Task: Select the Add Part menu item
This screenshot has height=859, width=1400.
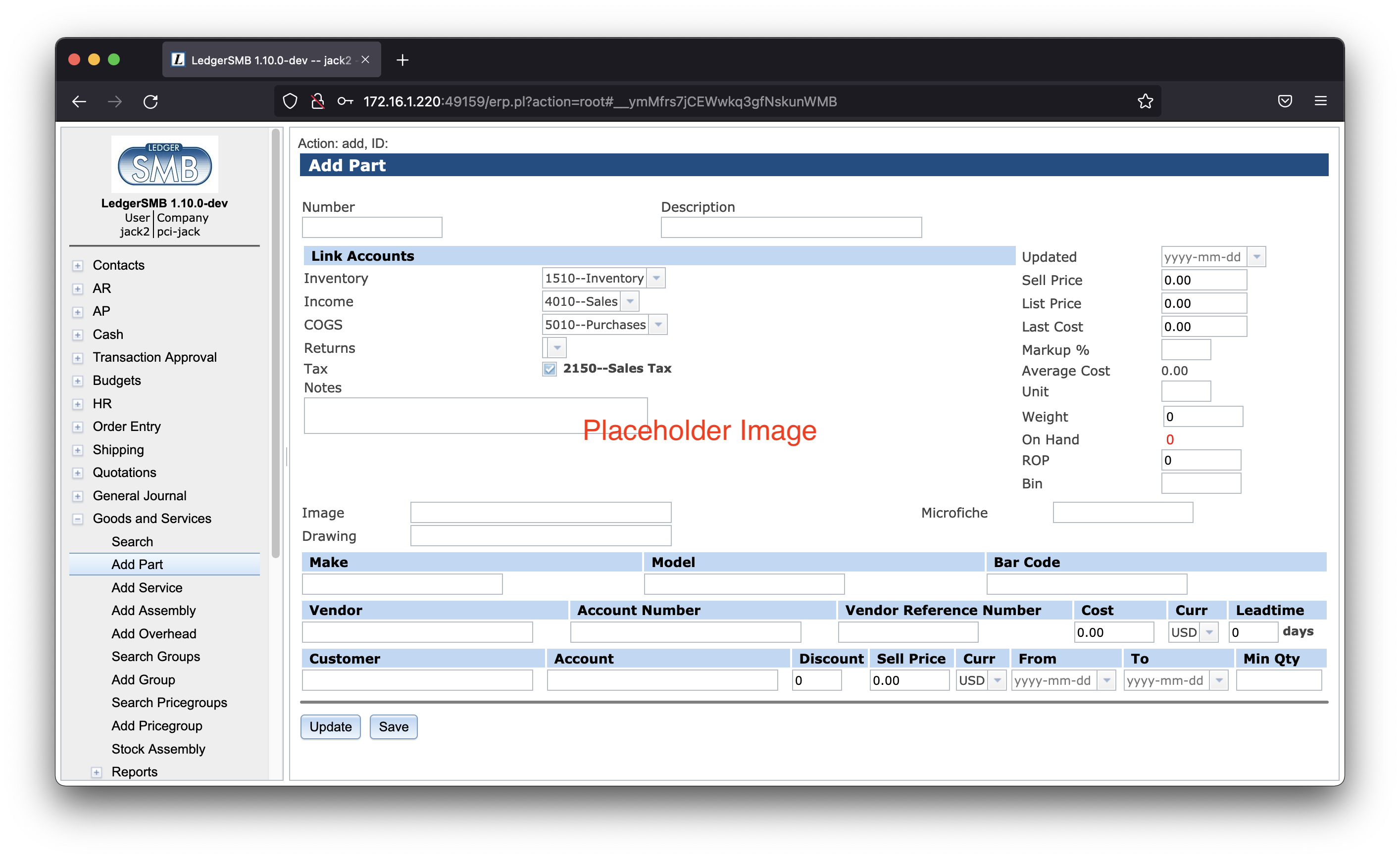Action: coord(164,564)
